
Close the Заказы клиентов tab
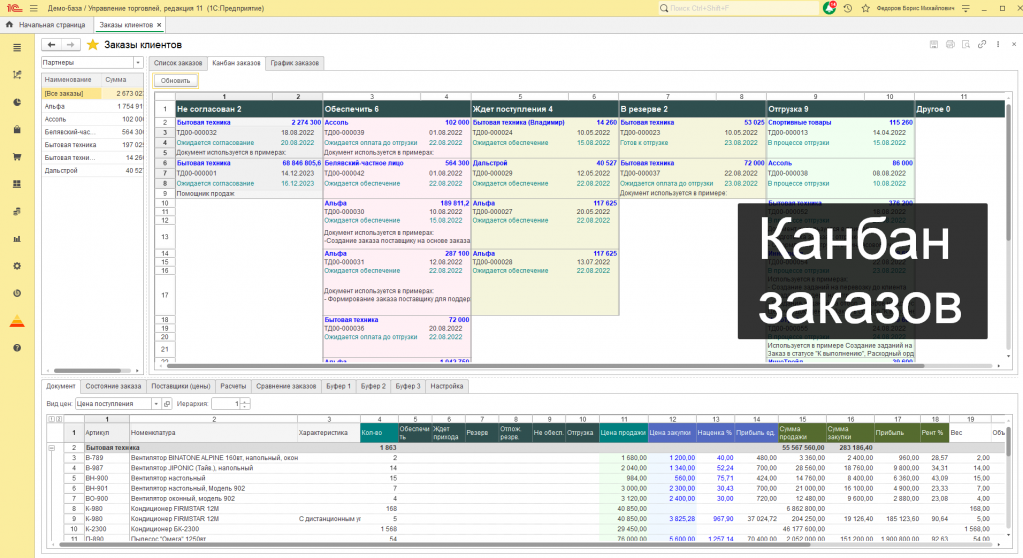tap(159, 25)
